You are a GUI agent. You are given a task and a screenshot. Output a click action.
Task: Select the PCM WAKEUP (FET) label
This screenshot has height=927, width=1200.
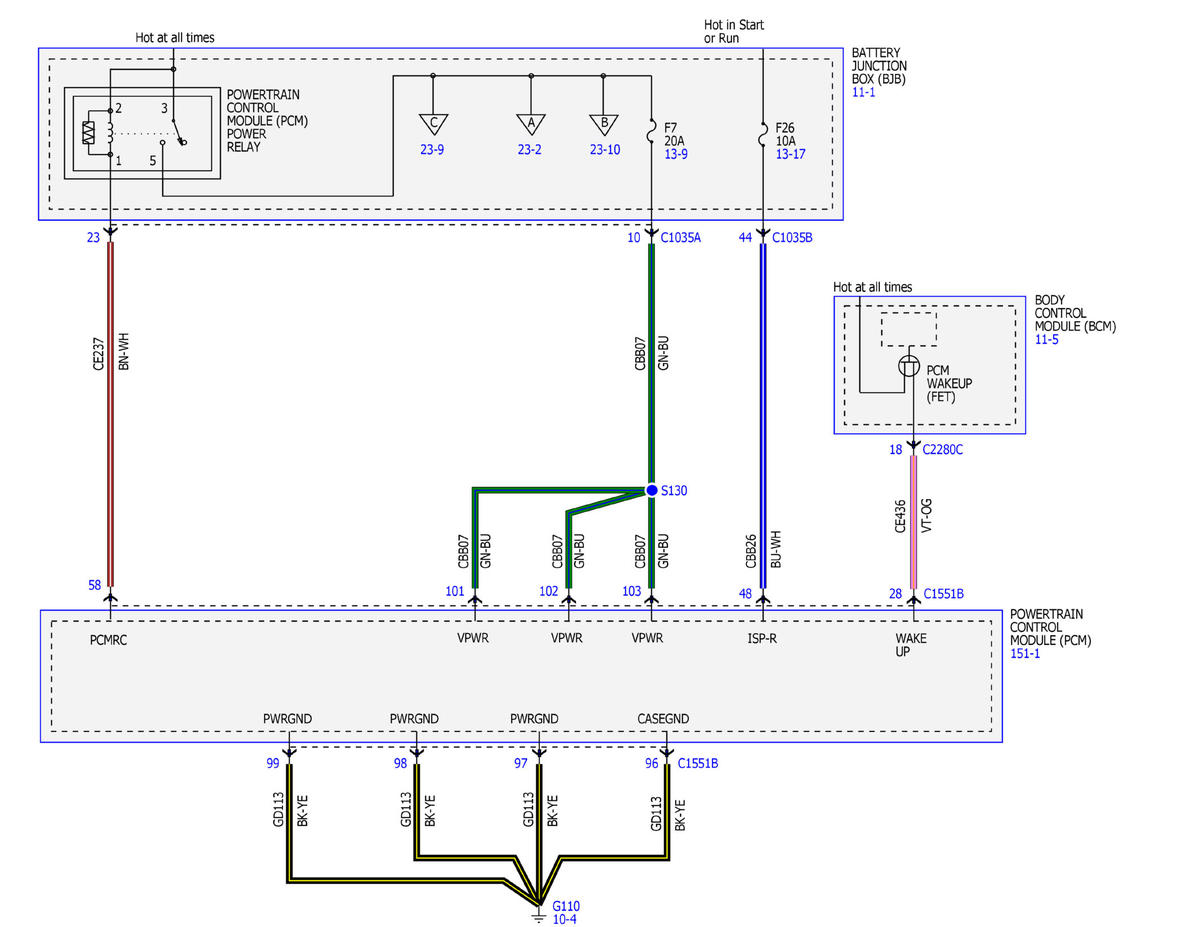(949, 383)
